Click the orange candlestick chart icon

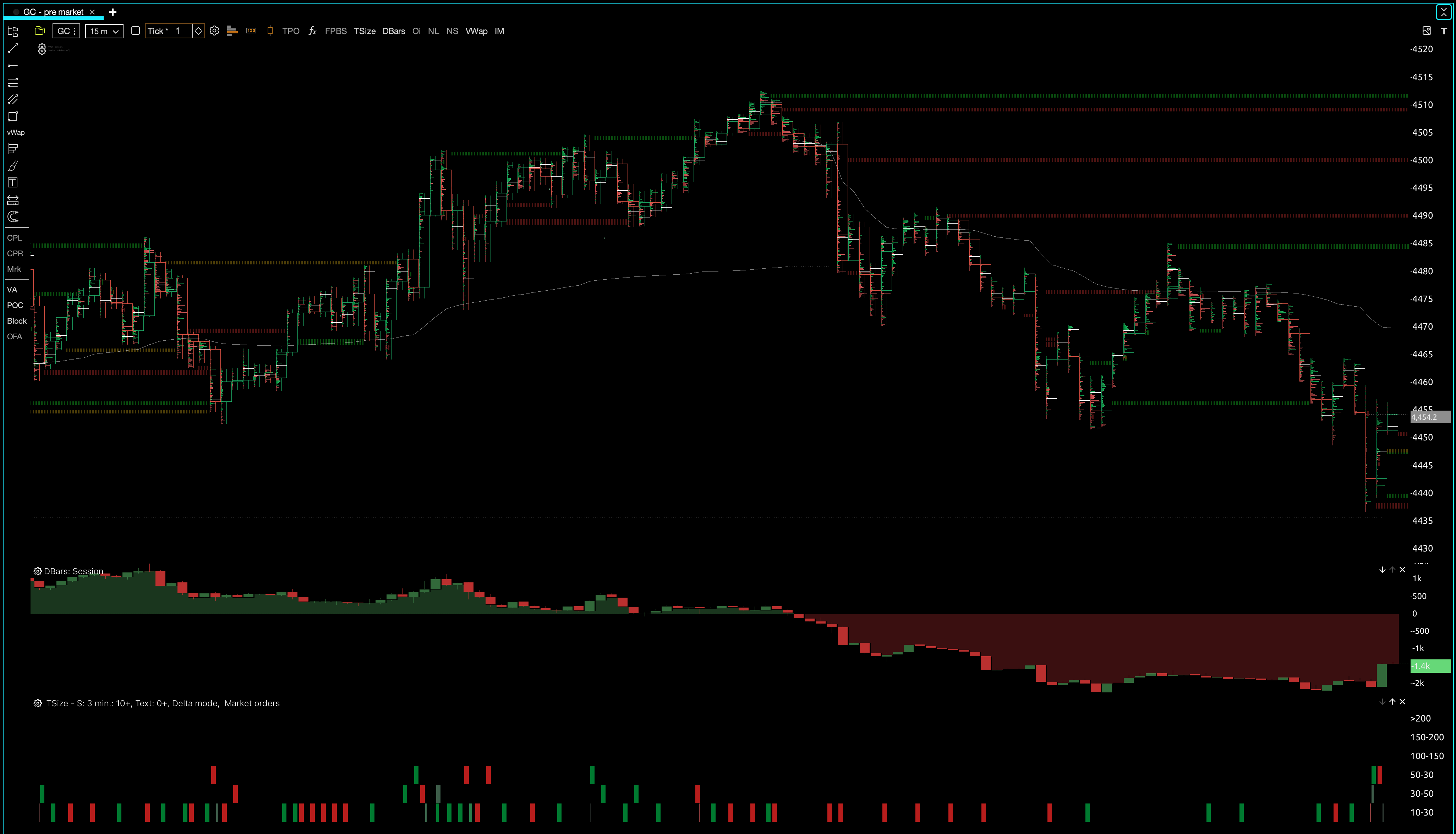tap(270, 31)
